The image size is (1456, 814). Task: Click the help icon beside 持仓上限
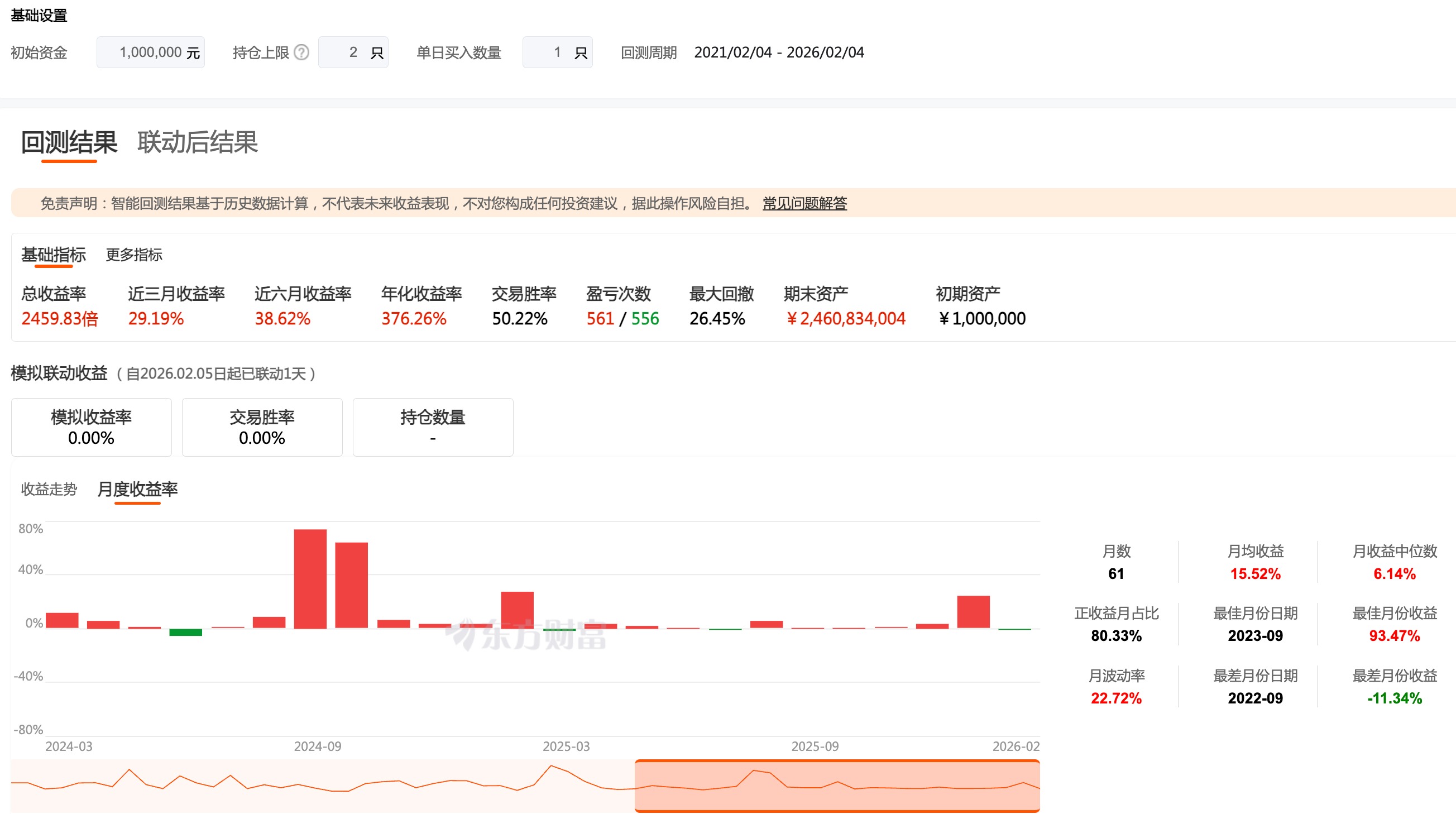pos(302,52)
